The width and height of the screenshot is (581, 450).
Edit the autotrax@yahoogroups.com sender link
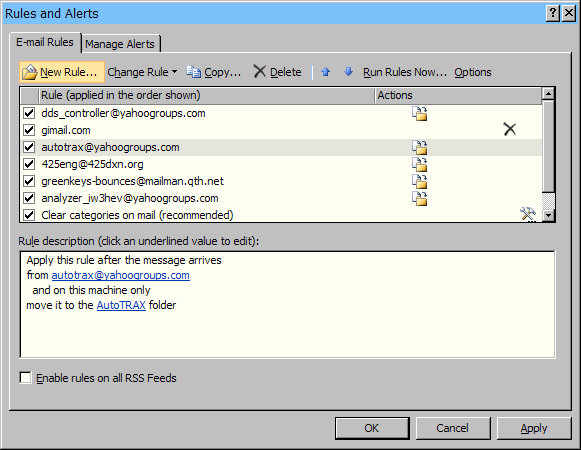coord(121,275)
